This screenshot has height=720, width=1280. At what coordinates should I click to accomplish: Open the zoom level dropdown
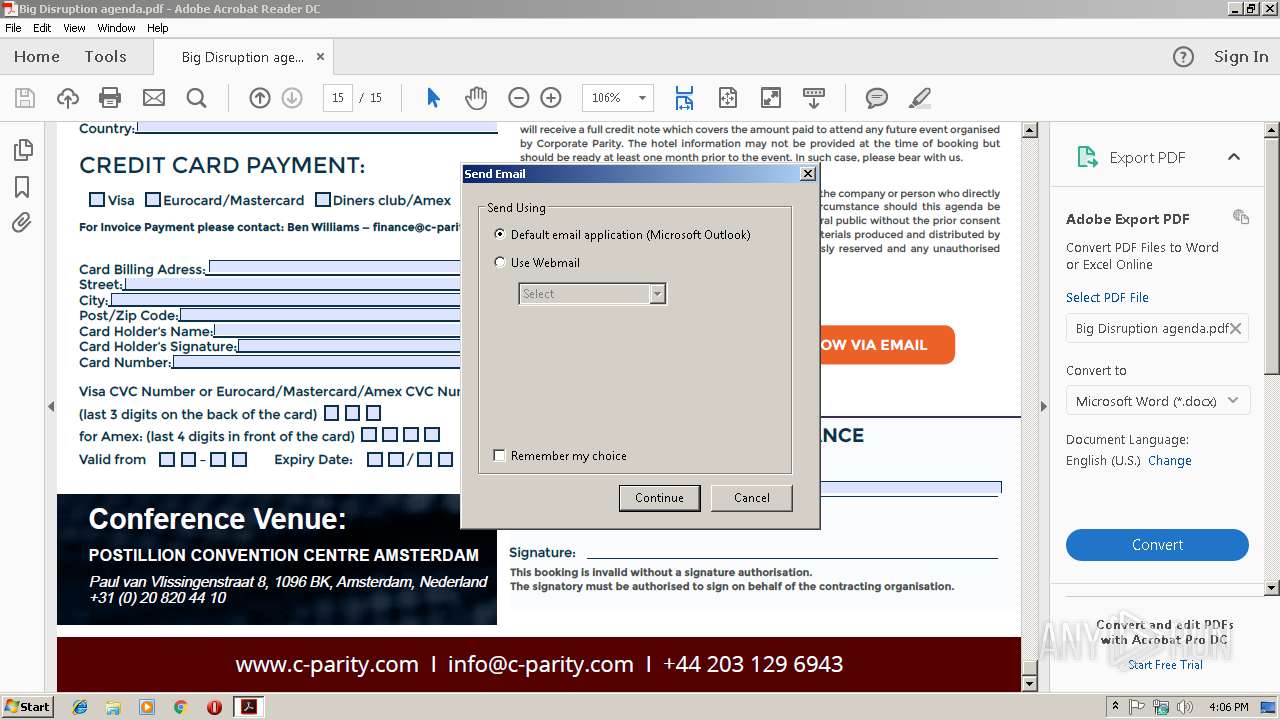[642, 98]
